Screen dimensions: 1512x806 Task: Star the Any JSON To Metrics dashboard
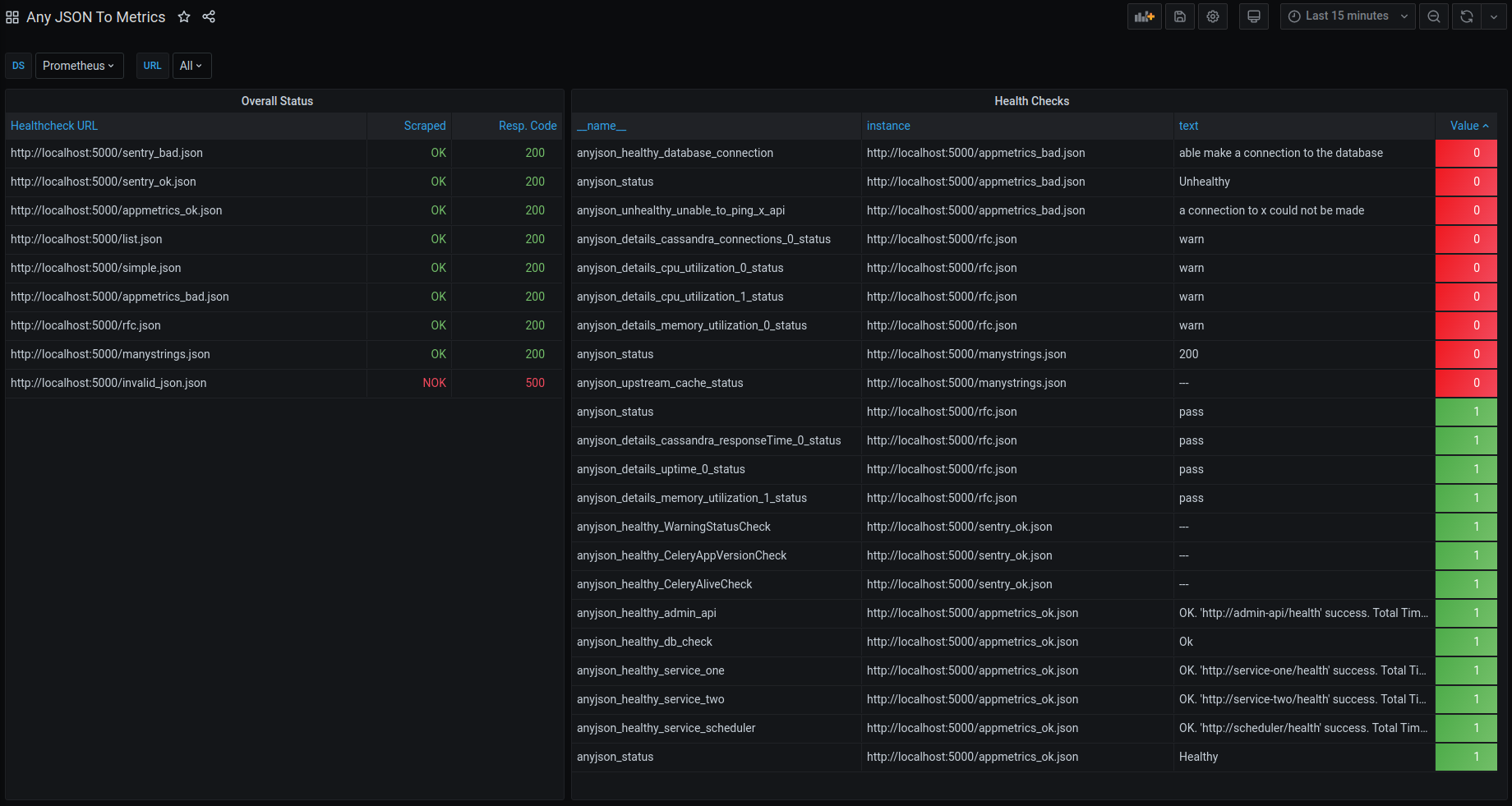pos(184,16)
